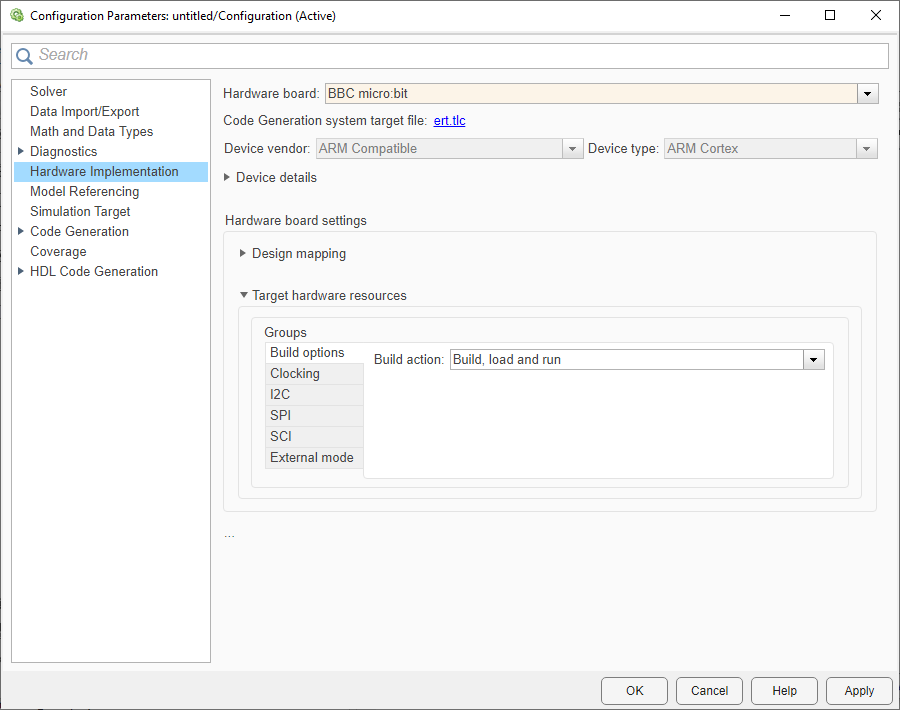900x713 pixels.
Task: Expand the Diagnostics tree node
Action: (21, 151)
